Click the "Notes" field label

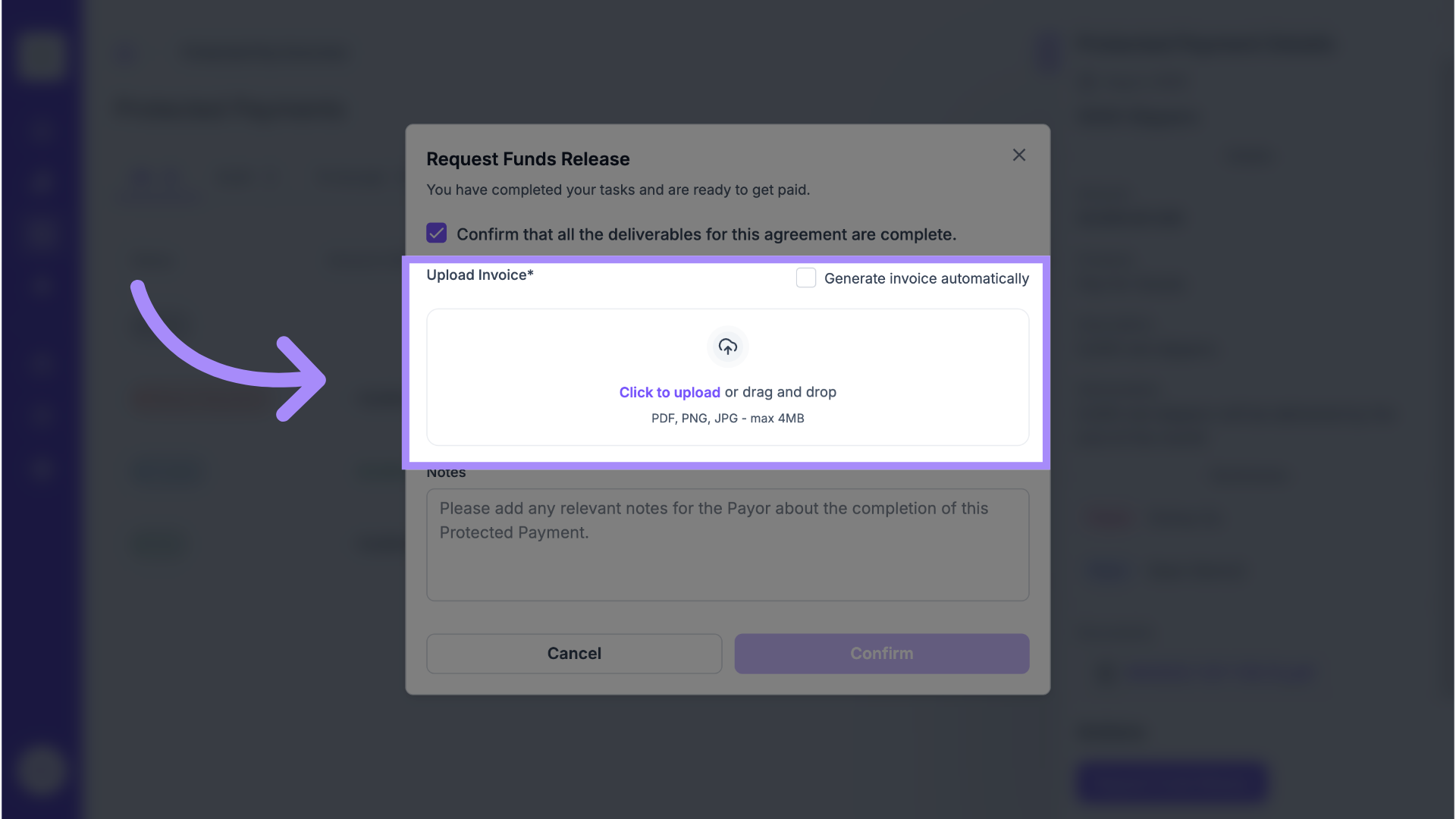[446, 473]
